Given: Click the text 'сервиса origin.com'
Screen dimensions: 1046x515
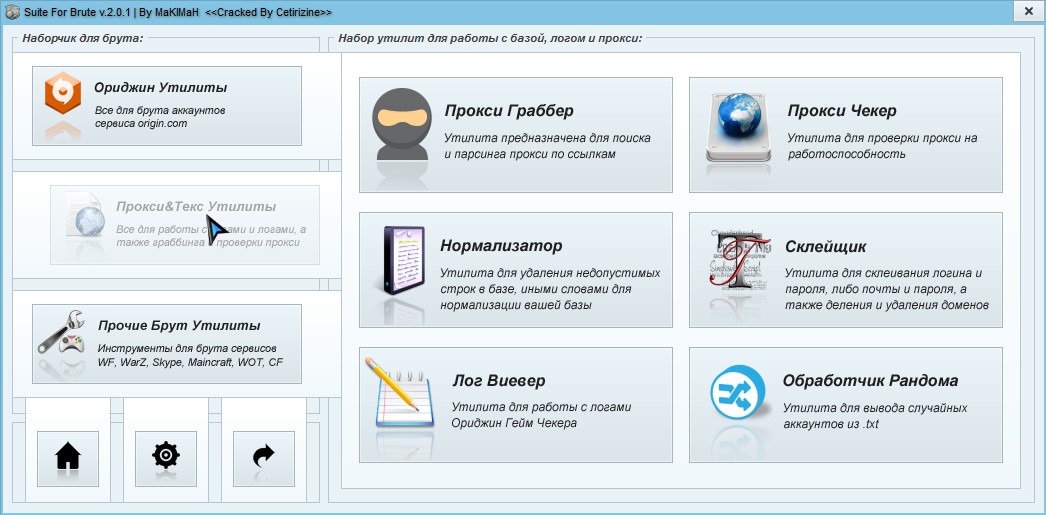Looking at the screenshot, I should coord(141,124).
